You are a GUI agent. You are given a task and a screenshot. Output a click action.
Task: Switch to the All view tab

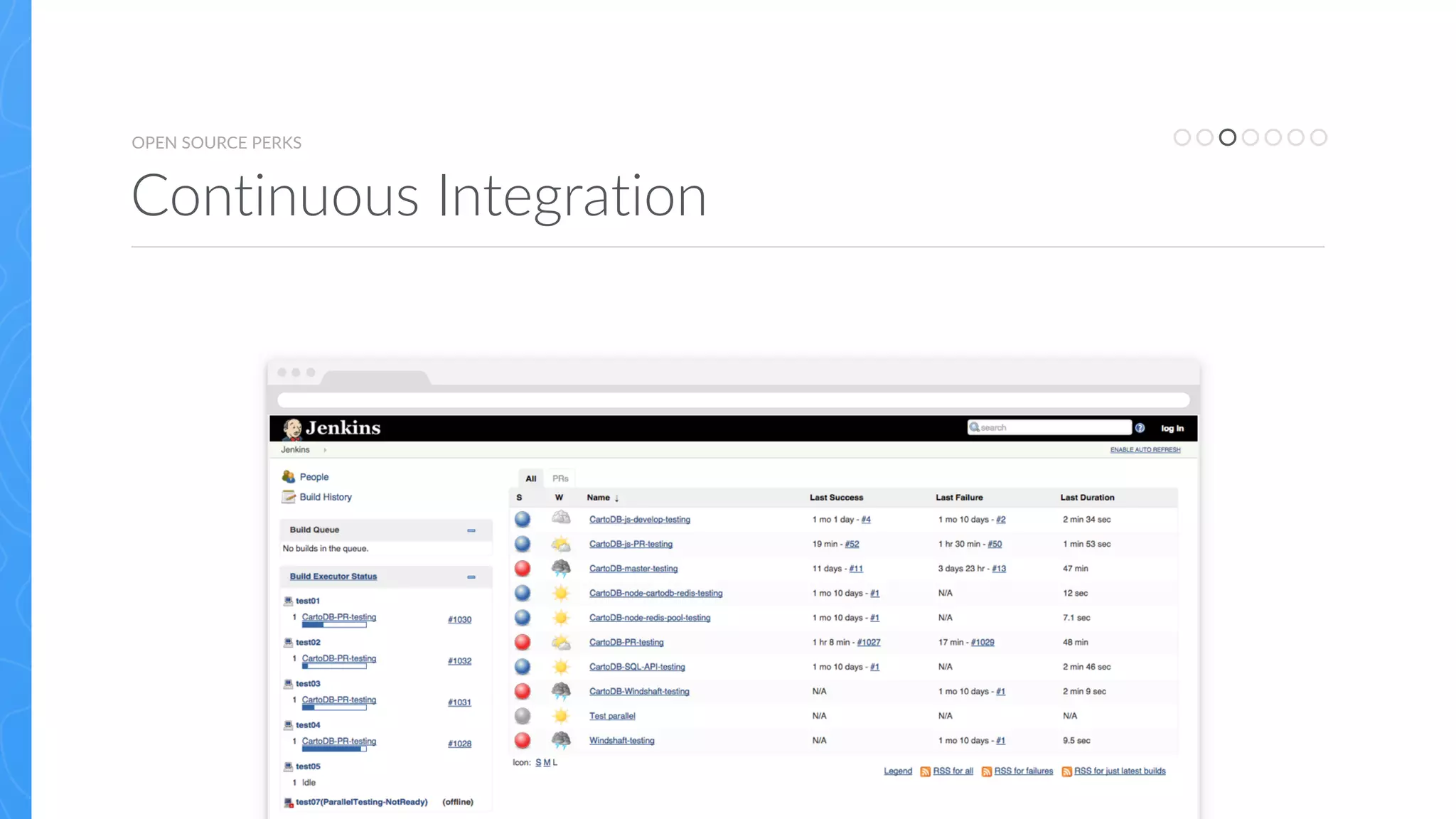coord(531,478)
